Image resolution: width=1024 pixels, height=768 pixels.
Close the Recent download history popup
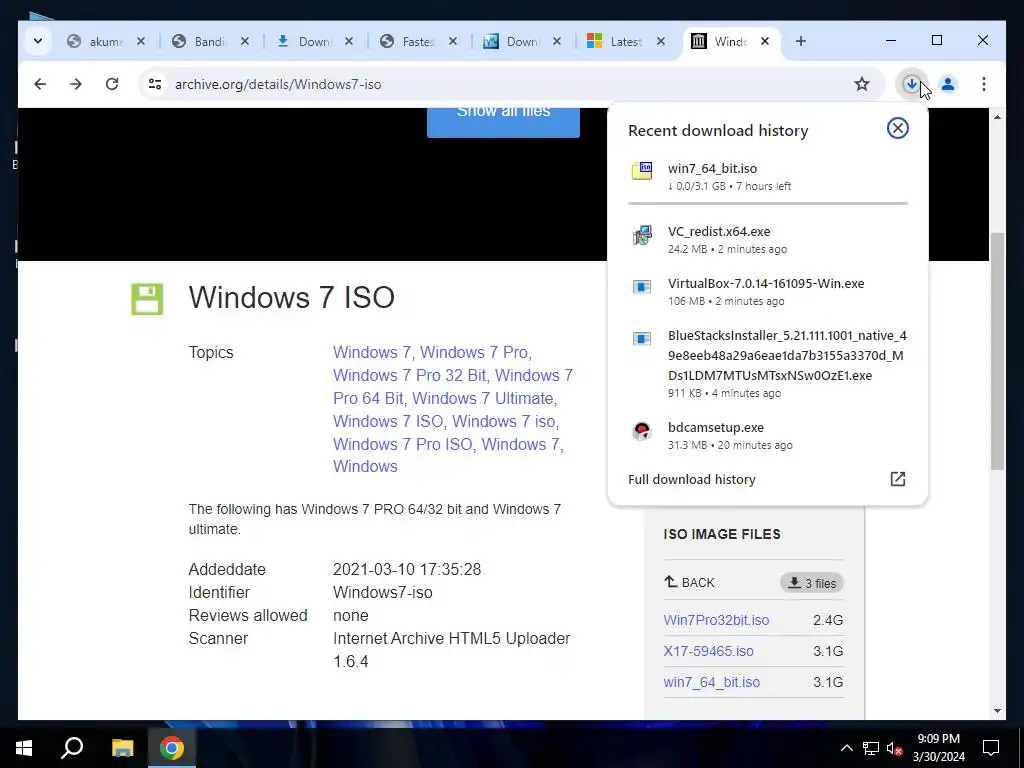coord(897,128)
